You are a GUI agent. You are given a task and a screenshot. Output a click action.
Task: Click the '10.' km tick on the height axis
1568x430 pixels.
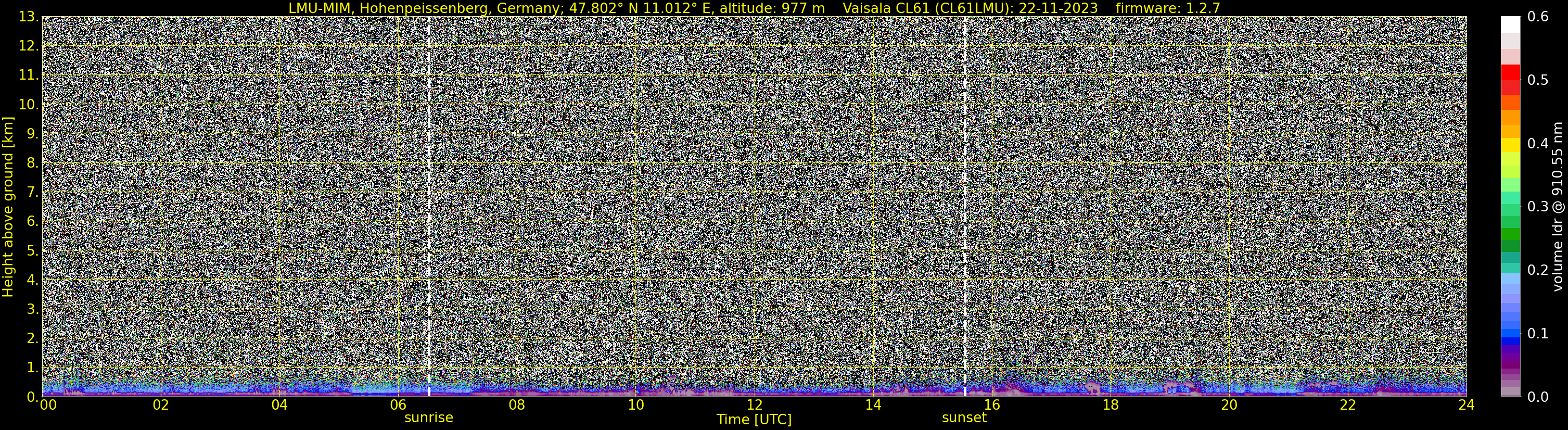click(x=29, y=104)
